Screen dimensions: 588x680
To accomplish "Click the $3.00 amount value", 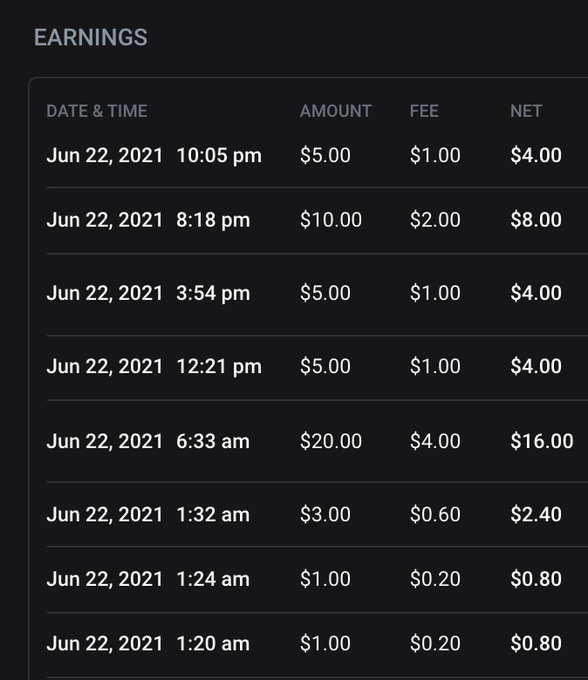I will pos(325,515).
